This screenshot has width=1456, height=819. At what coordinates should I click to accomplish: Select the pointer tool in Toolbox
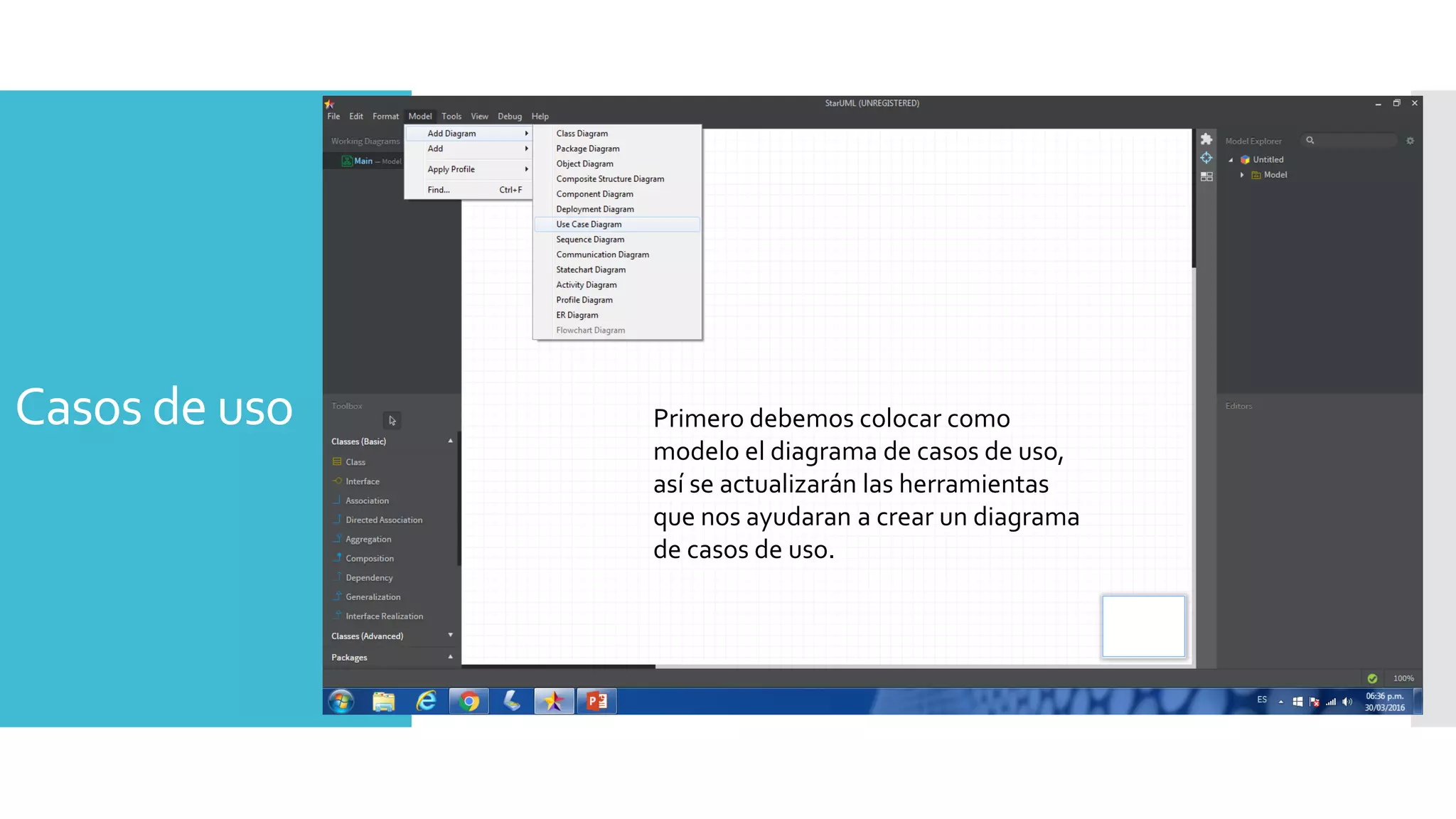(x=392, y=420)
